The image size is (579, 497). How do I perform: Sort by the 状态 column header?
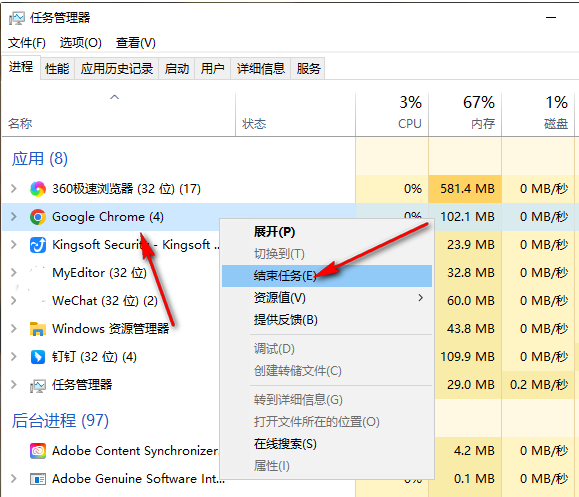[x=295, y=115]
